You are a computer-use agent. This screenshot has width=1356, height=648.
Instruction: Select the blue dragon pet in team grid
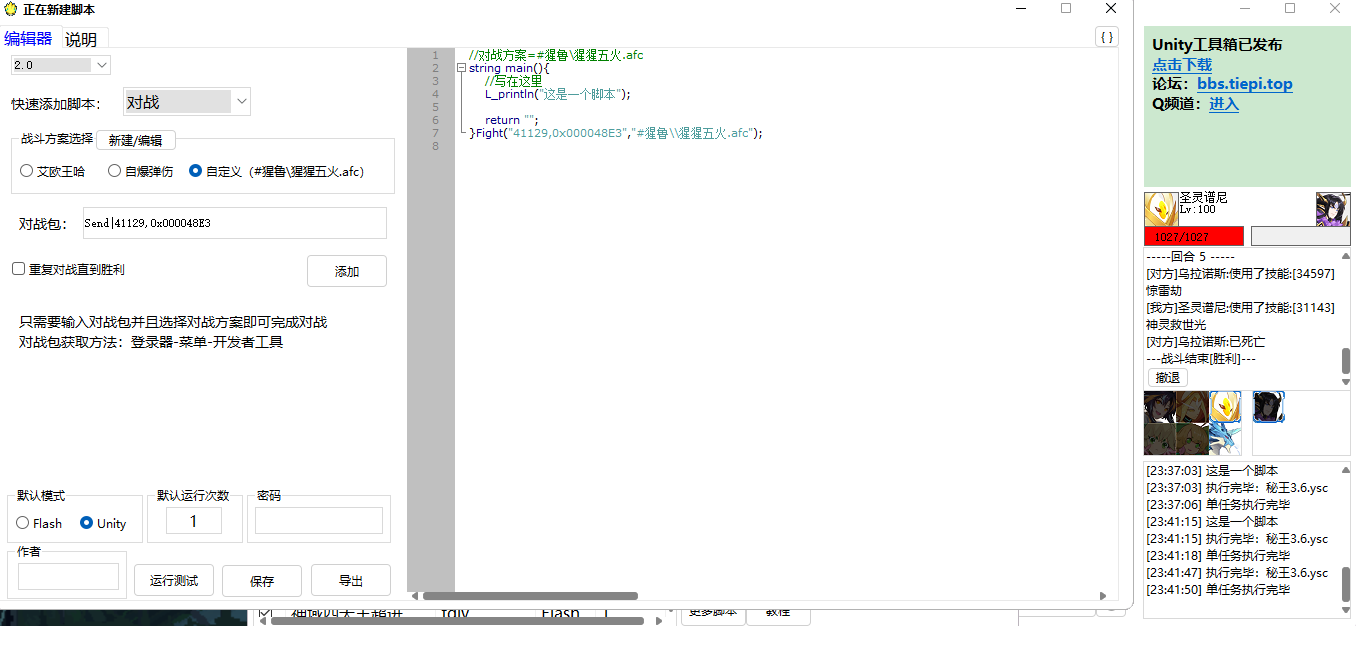point(1225,439)
